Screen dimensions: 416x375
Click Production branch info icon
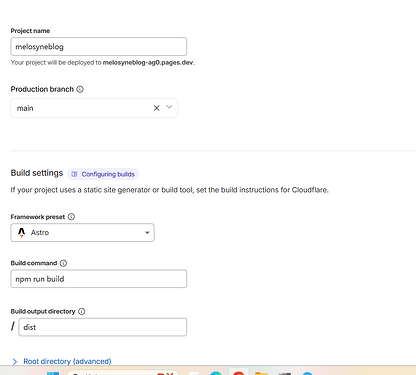(x=80, y=89)
